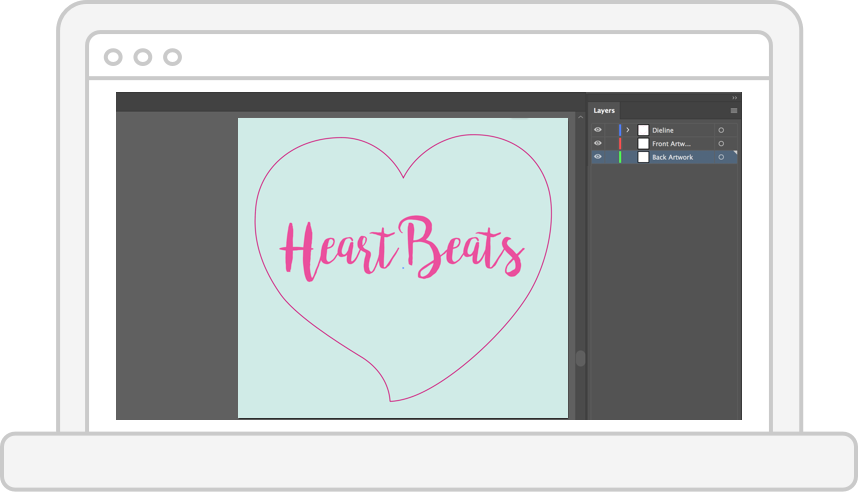Screen dimensions: 858x492
Task: Select the Front Artwork layer thumbnail
Action: pos(643,144)
